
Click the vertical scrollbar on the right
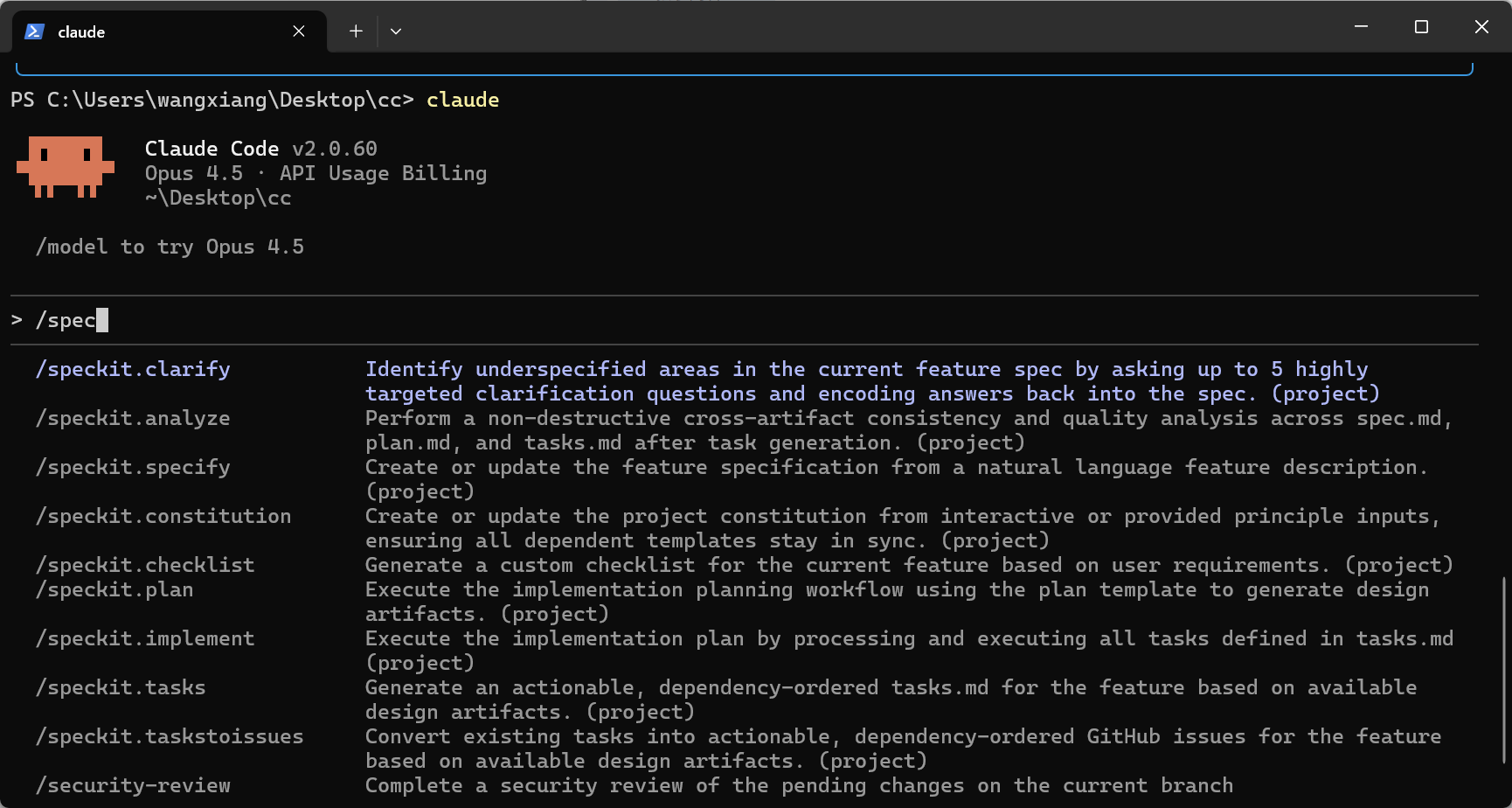(x=1503, y=669)
